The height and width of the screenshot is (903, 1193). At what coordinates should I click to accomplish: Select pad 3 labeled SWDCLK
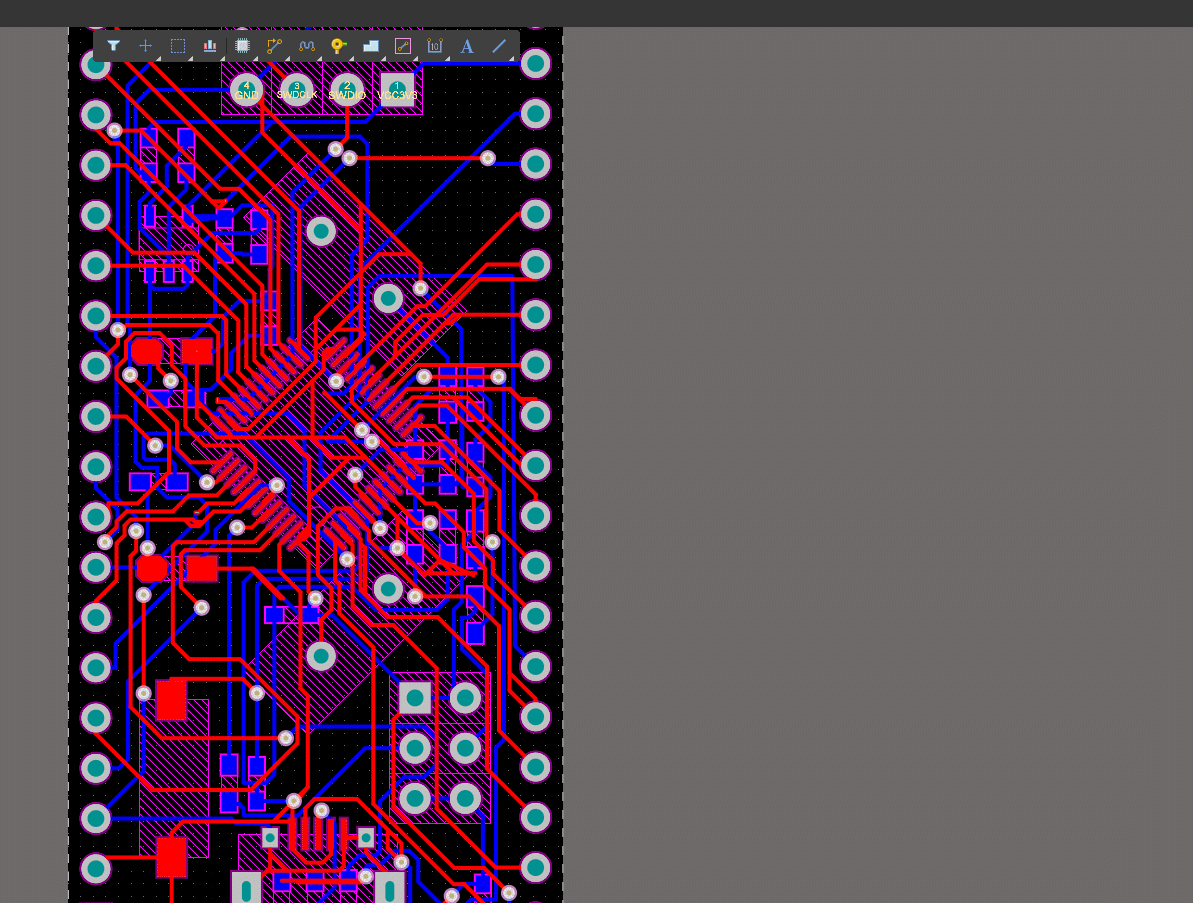click(x=297, y=90)
